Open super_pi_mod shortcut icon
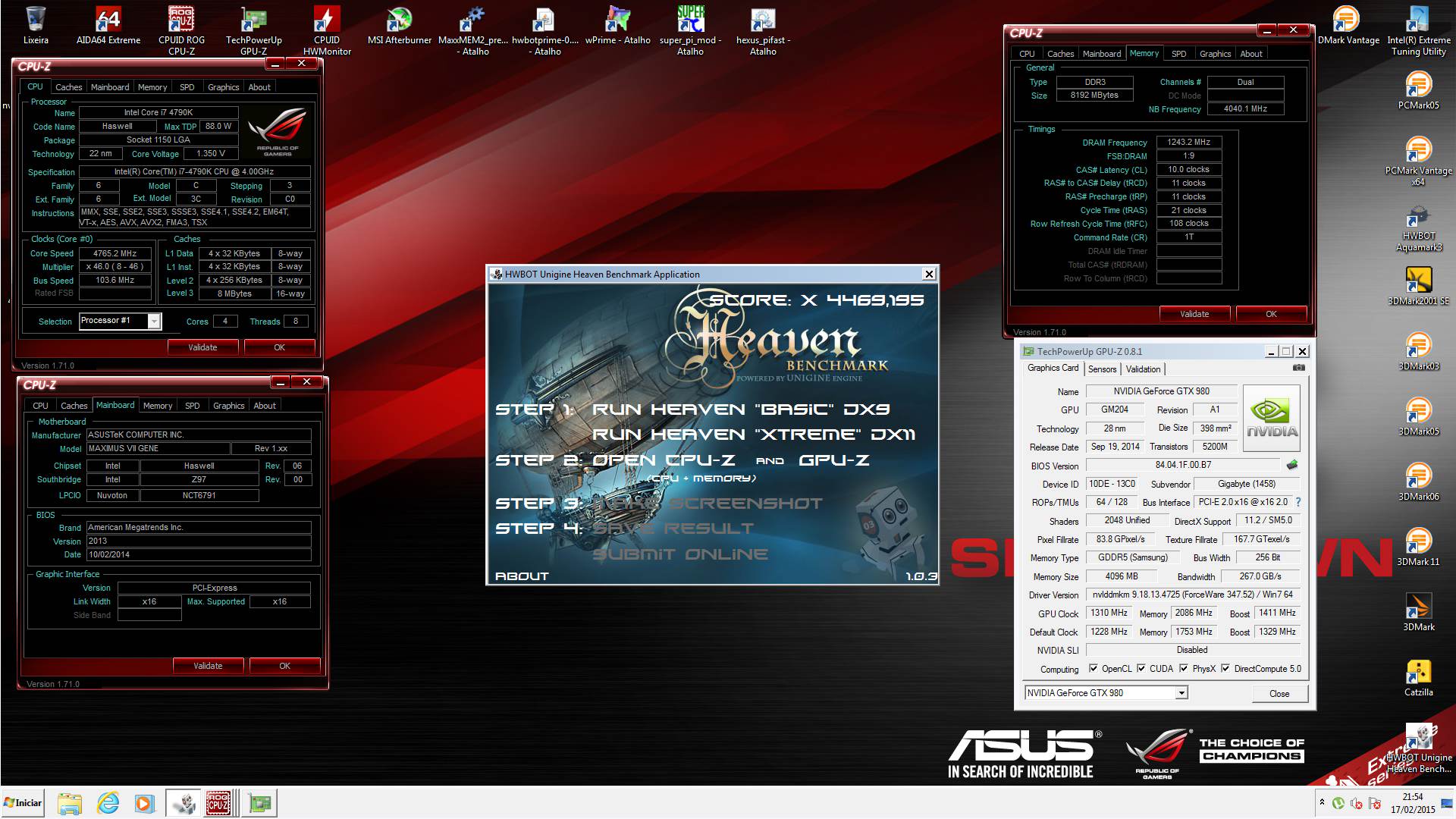Viewport: 1456px width, 819px height. point(690,30)
